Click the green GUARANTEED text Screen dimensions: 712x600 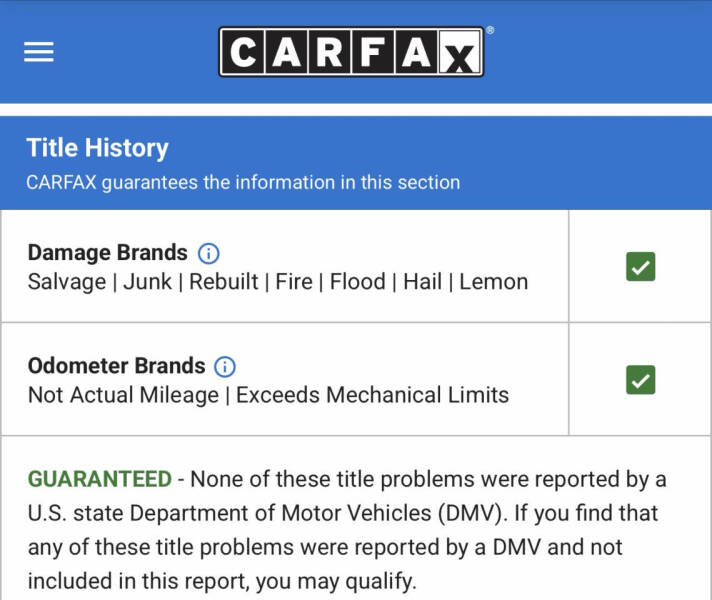click(99, 479)
